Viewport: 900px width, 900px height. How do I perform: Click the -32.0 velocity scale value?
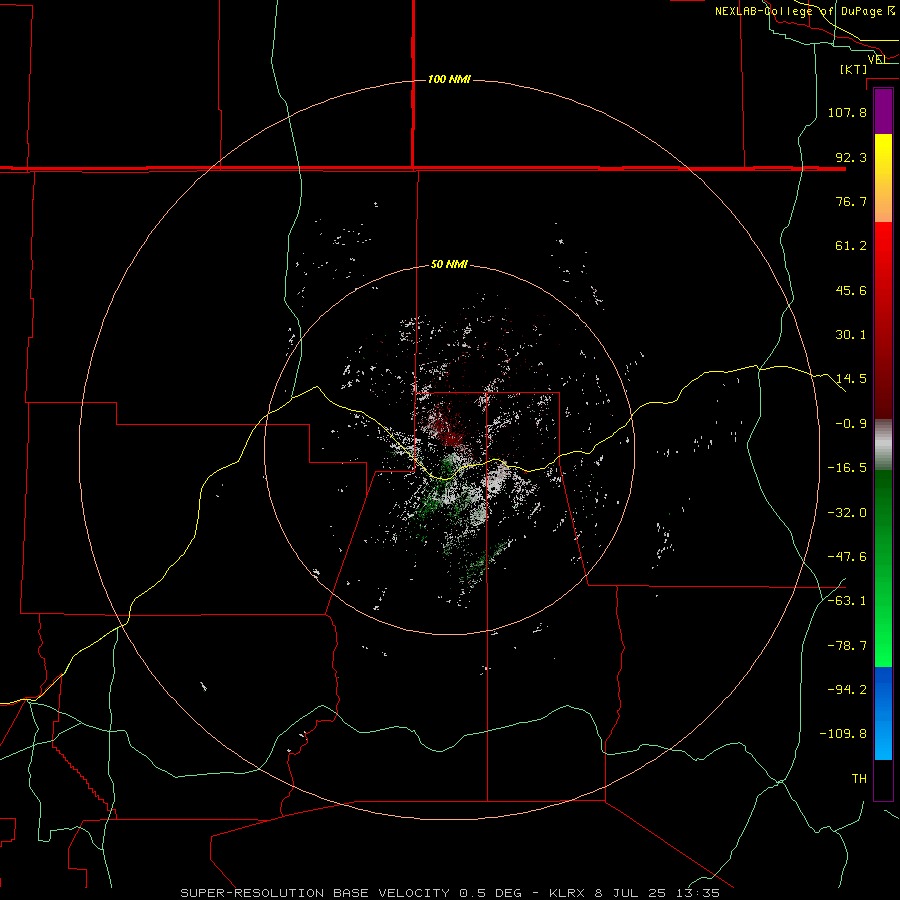click(x=847, y=513)
